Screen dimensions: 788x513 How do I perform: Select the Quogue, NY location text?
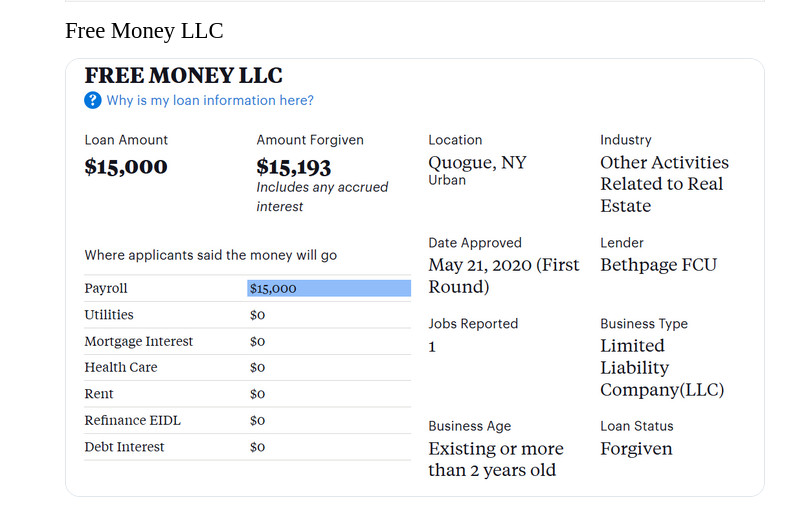click(477, 162)
